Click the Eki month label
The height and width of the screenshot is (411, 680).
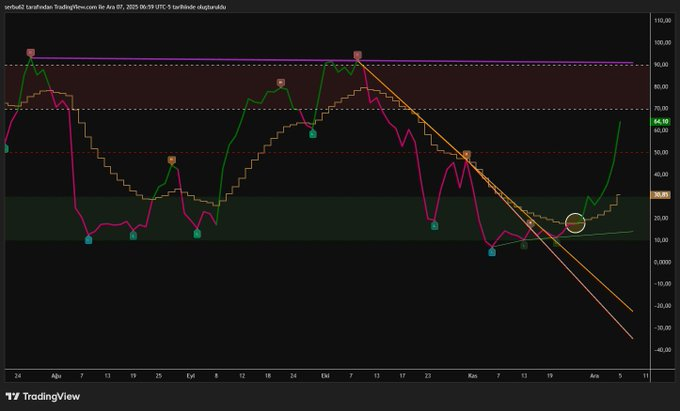click(x=325, y=376)
